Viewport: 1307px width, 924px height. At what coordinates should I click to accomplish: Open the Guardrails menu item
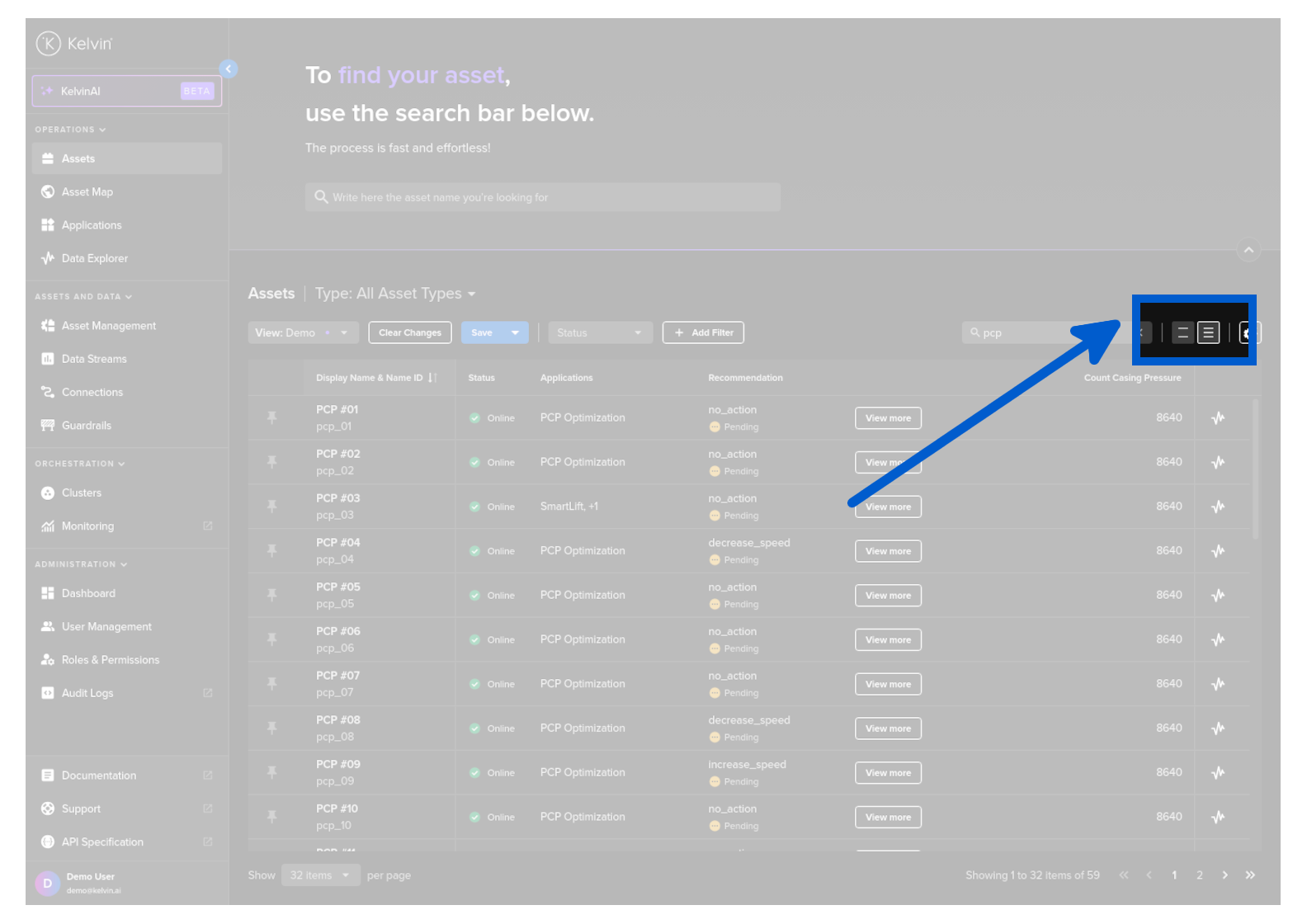pos(86,426)
